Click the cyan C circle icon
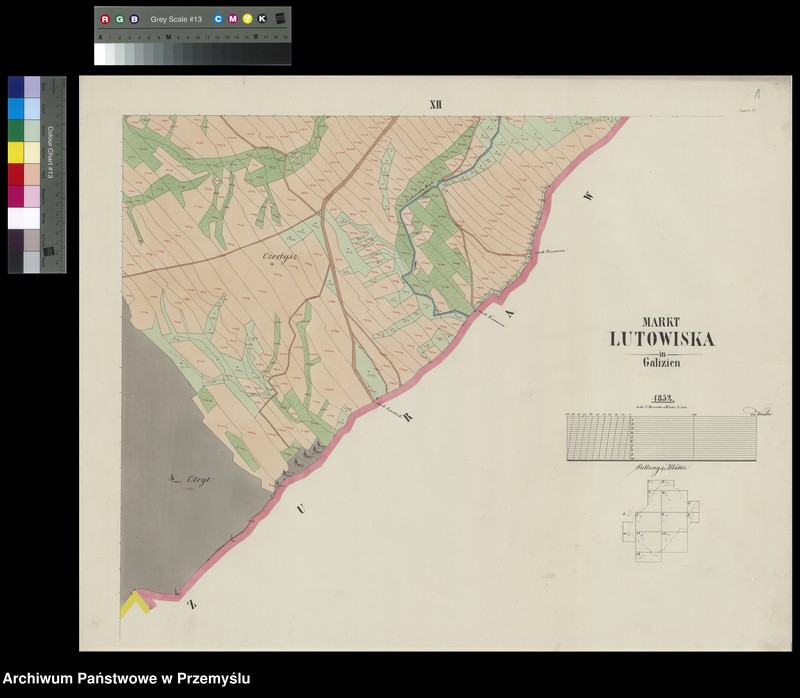 click(218, 19)
